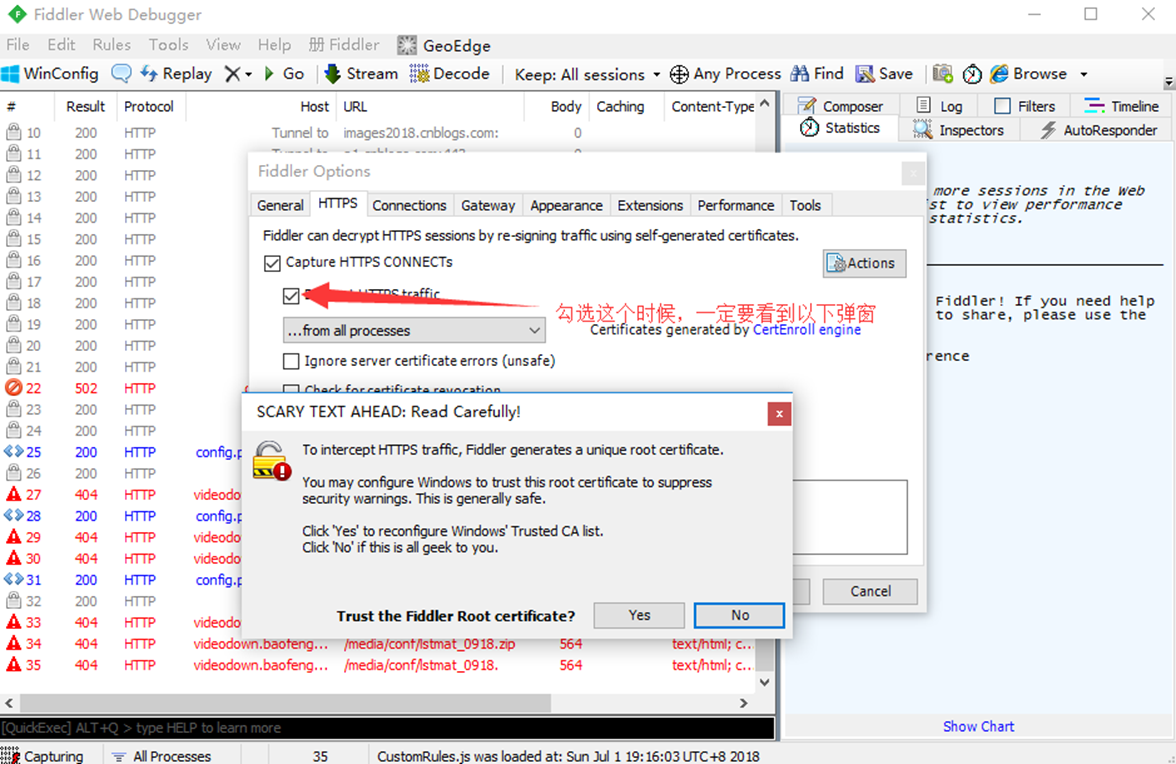Open the Keep: All sessions dropdown
1176x764 pixels.
(587, 74)
